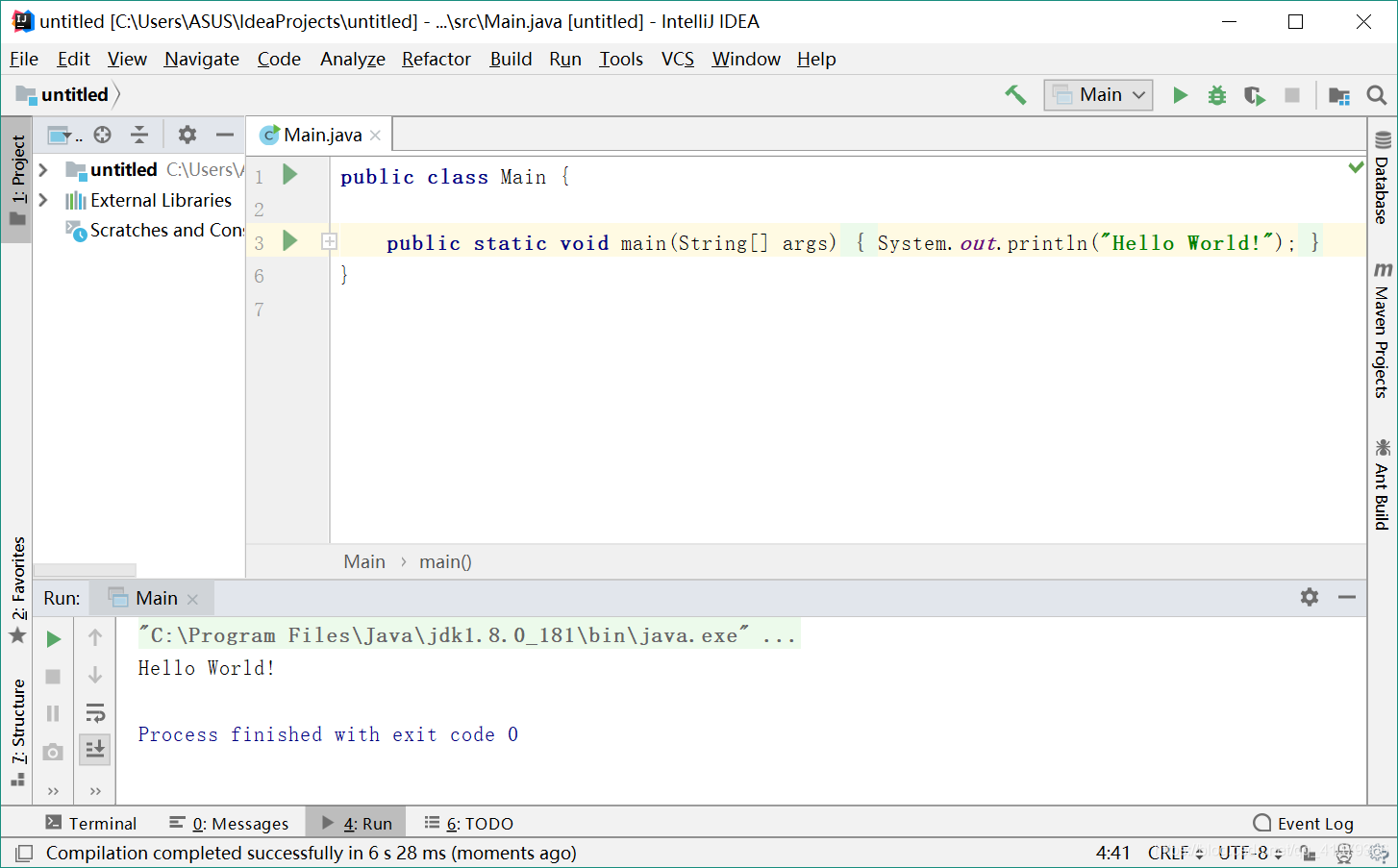Screen dimensions: 1398x868
Task: Toggle the Maven Projects side panel
Action: [1382, 330]
